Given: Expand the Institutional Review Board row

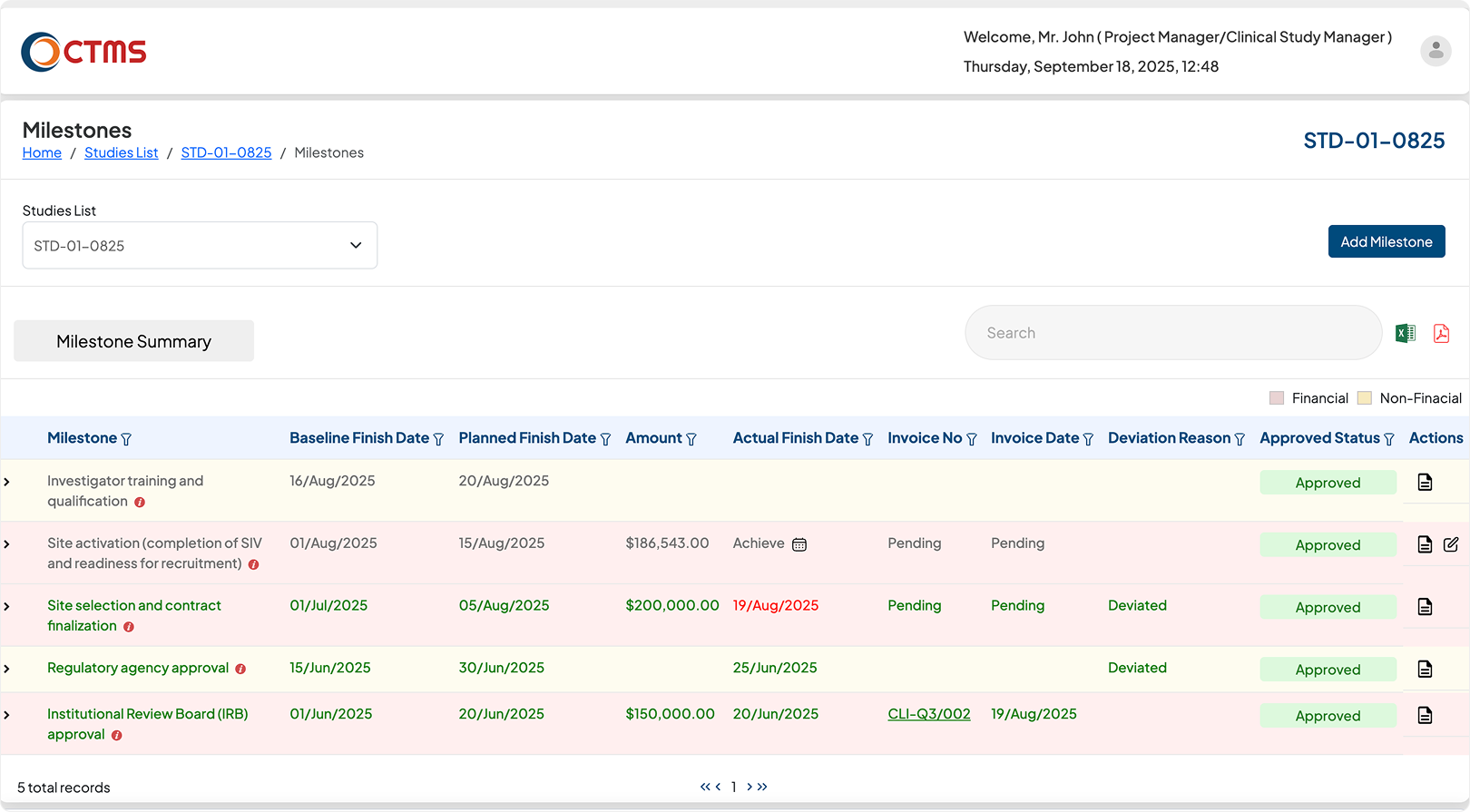Looking at the screenshot, I should [x=7, y=715].
